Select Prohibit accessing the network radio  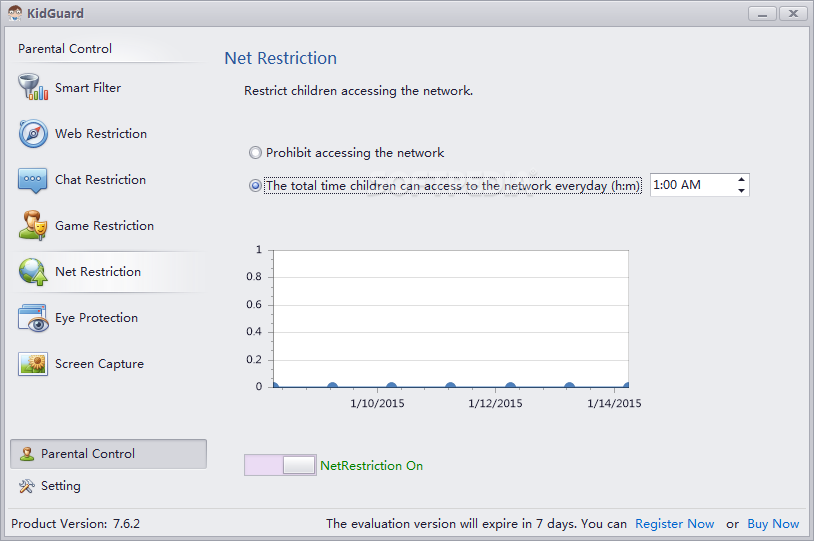(x=255, y=153)
